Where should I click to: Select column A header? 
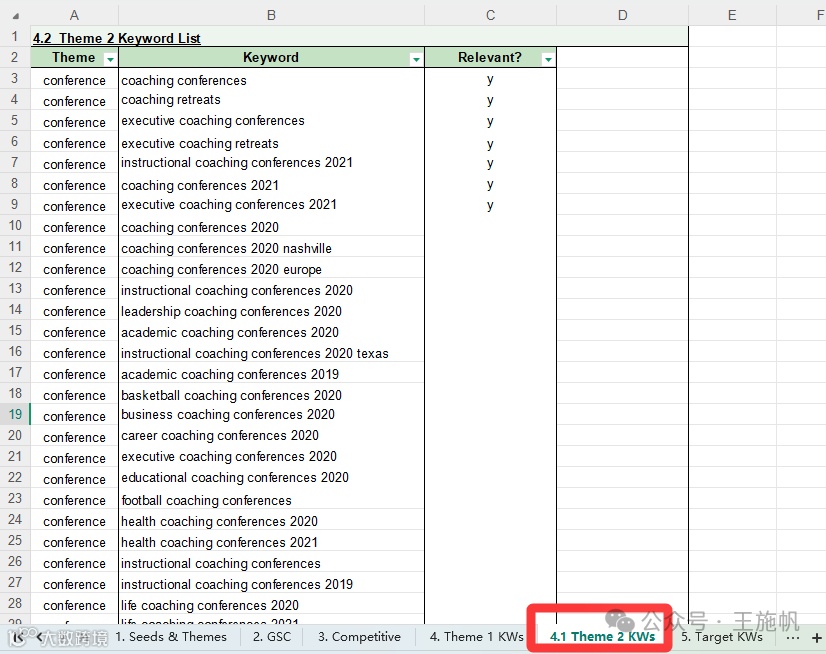[74, 15]
